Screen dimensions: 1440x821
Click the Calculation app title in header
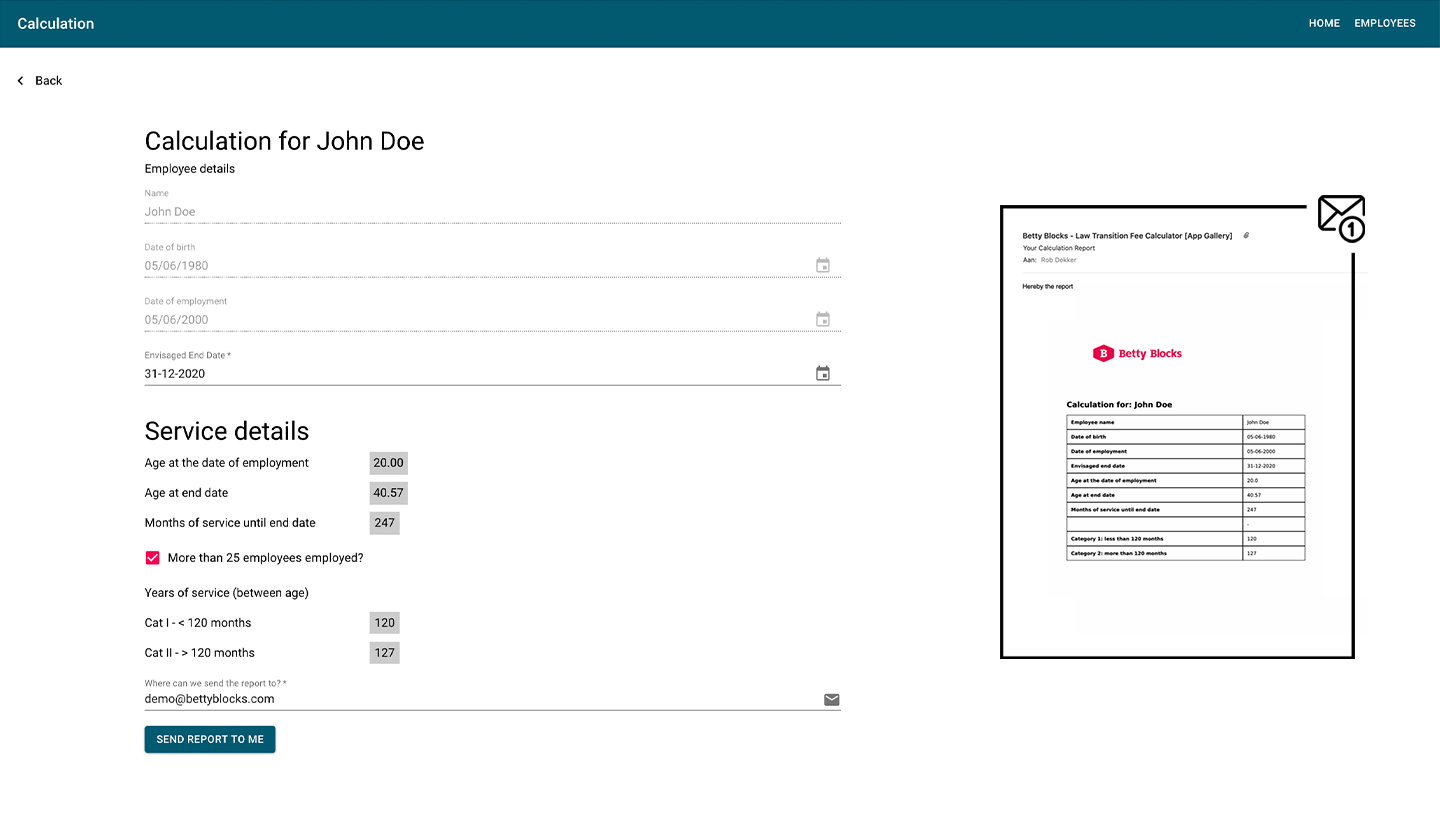pos(56,23)
